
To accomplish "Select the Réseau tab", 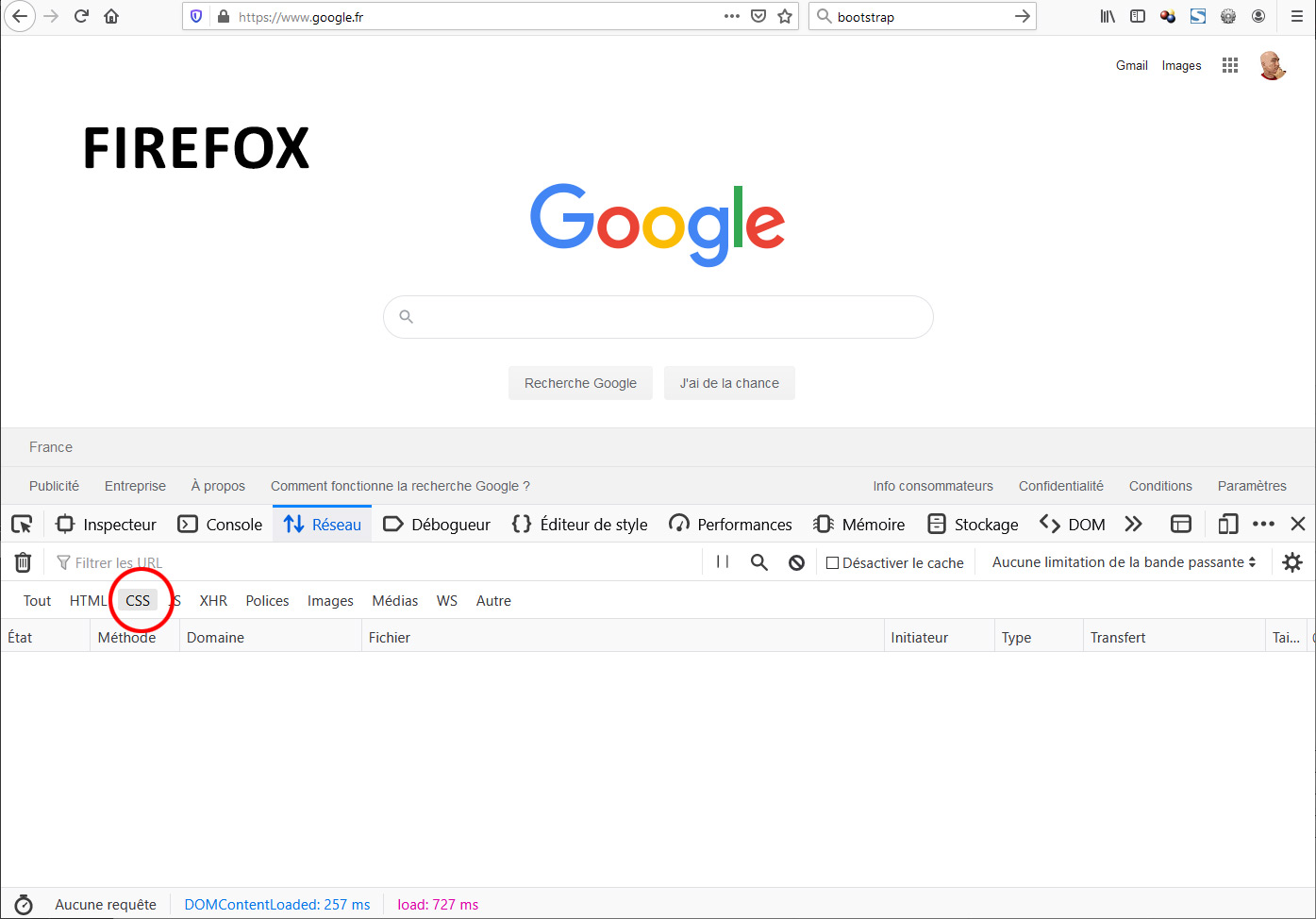I will click(x=323, y=524).
